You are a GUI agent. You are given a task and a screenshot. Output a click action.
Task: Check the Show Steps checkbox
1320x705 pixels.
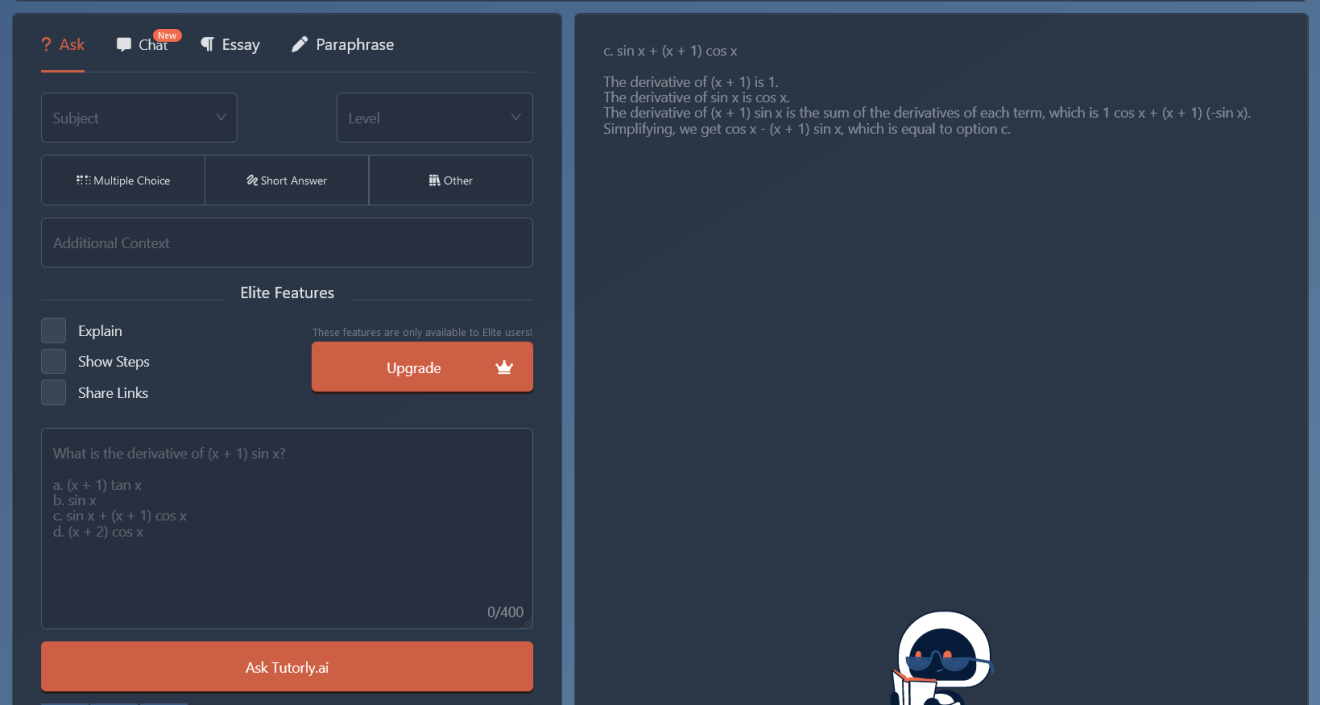pos(53,361)
